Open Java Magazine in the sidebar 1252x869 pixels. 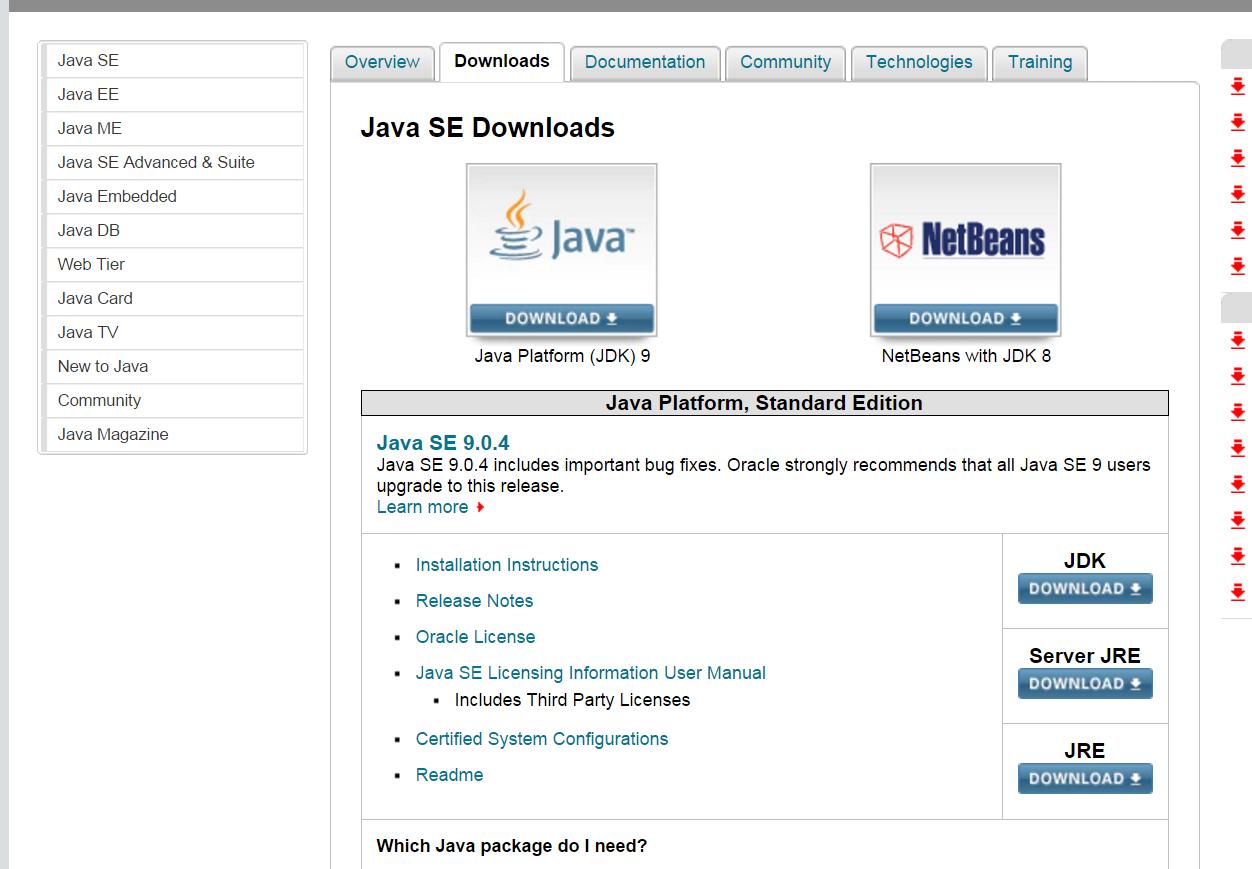pyautogui.click(x=113, y=434)
